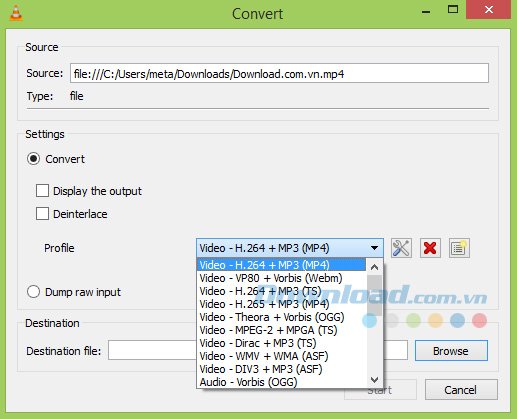Image resolution: width=517 pixels, height=419 pixels.
Task: Toggle the Deinterlace checkbox
Action: 42,214
